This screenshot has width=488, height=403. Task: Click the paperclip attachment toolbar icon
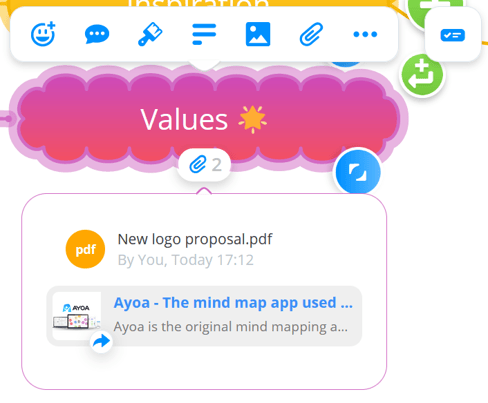311,34
